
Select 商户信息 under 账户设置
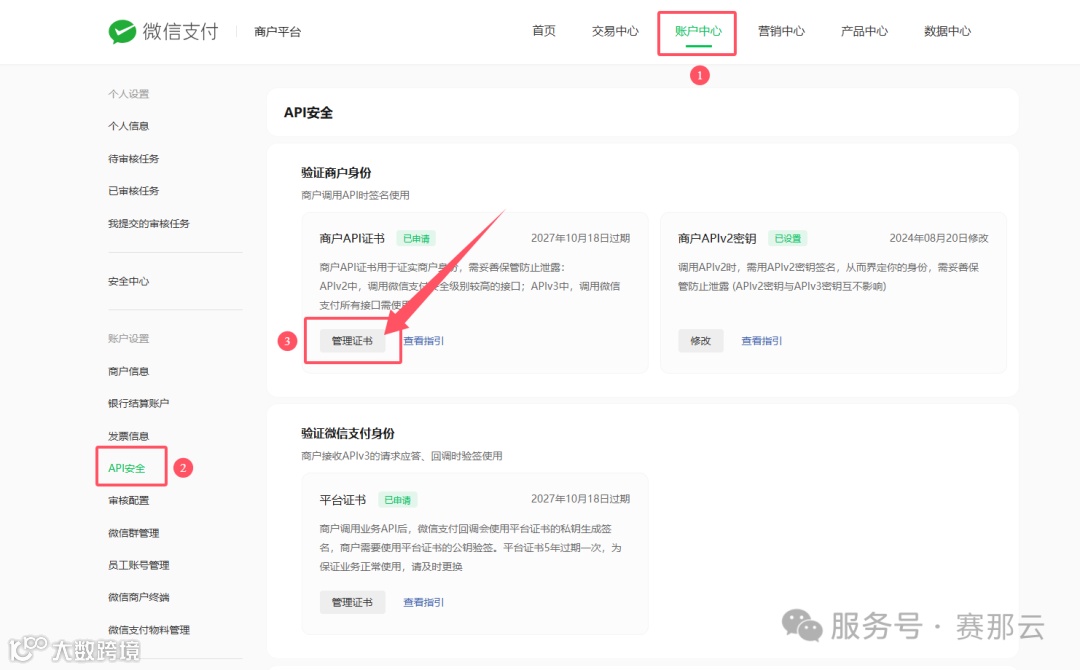point(128,371)
